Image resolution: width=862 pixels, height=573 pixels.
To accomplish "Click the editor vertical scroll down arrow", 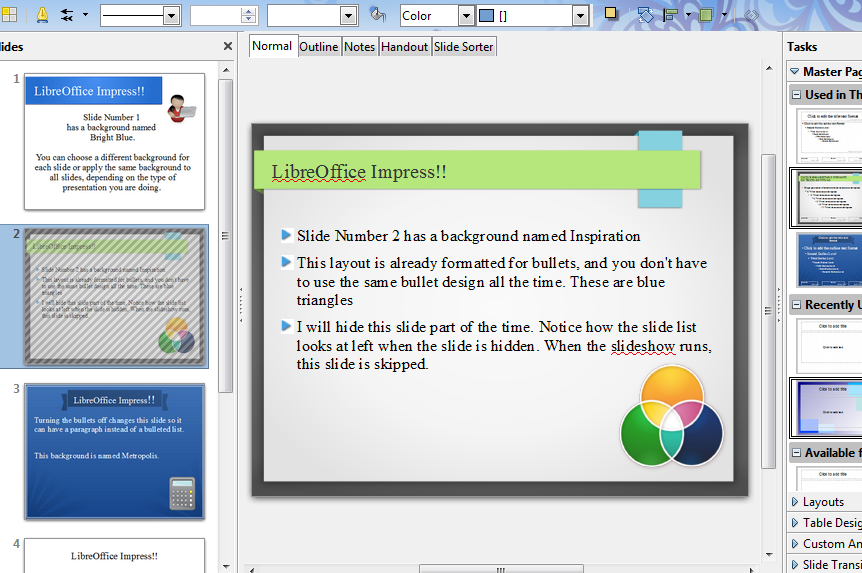I will tap(769, 554).
